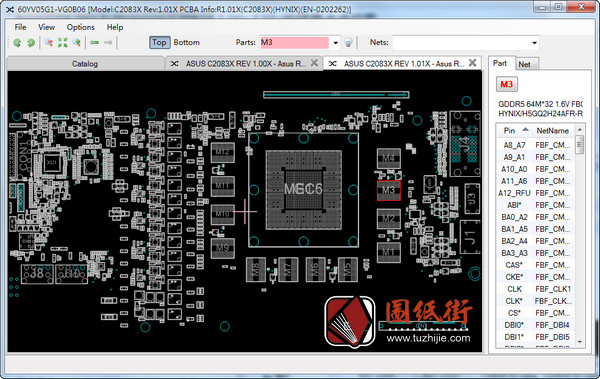This screenshot has height=379, width=600.
Task: Switch to ASUS C2083X REV 1.01X tab
Action: (403, 64)
